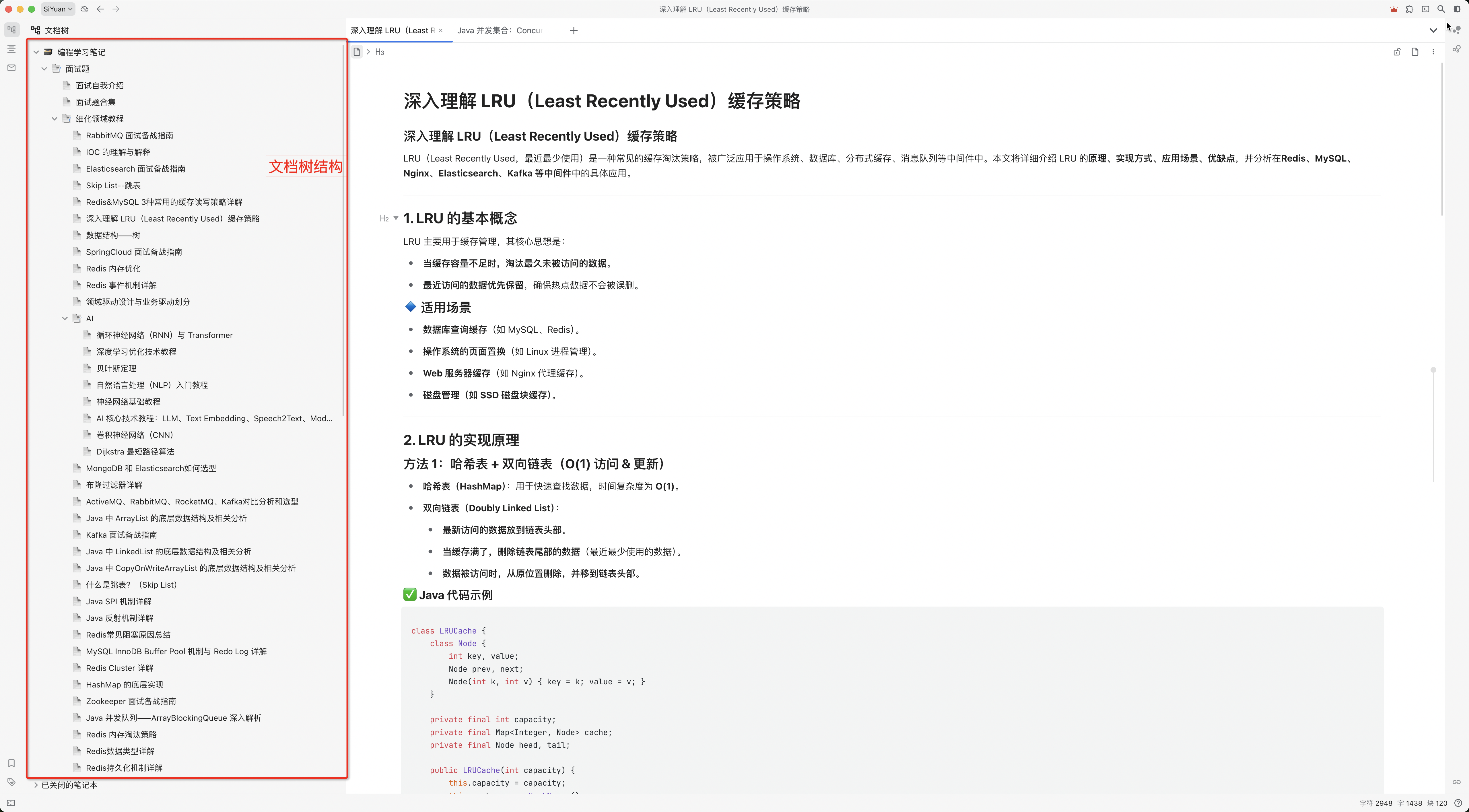Open the tags panel icon
The width and height of the screenshot is (1469, 812).
click(11, 782)
